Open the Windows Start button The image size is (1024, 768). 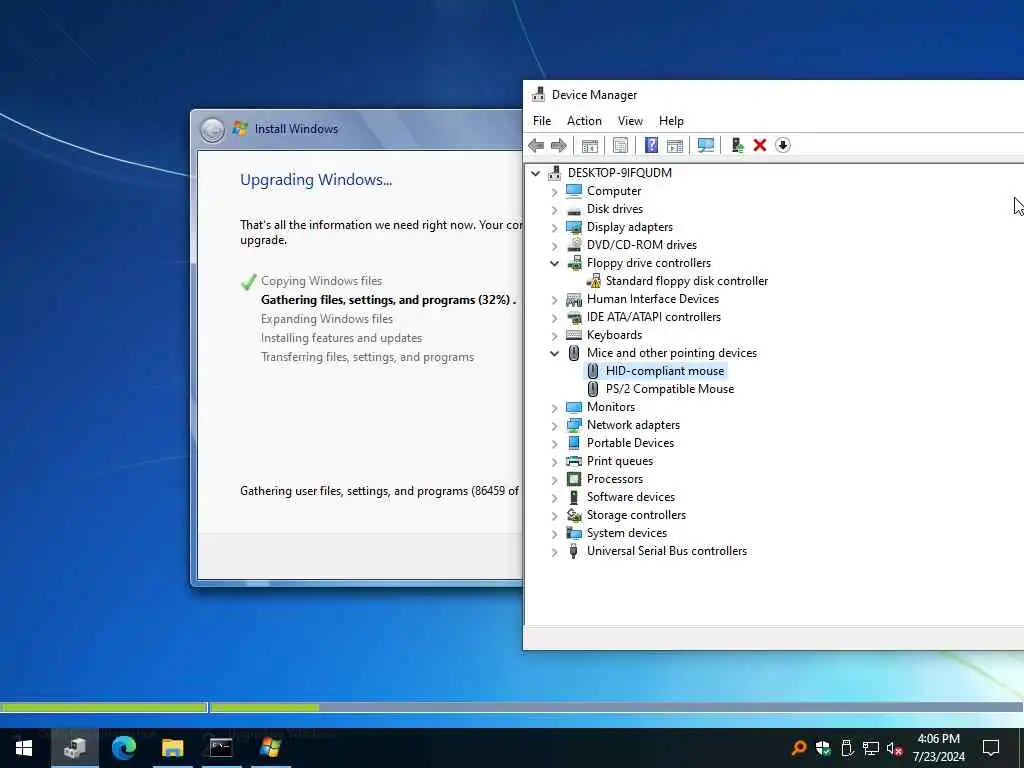pos(24,748)
